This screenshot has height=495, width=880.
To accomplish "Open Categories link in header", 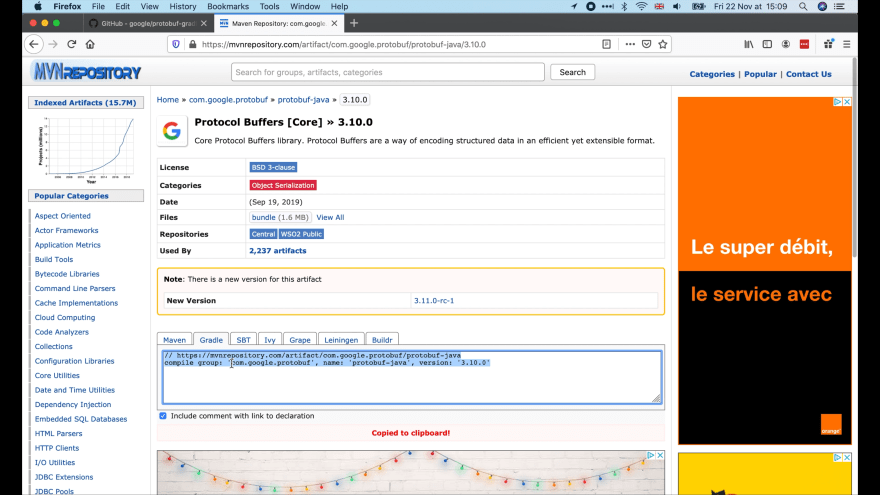I will tap(712, 74).
